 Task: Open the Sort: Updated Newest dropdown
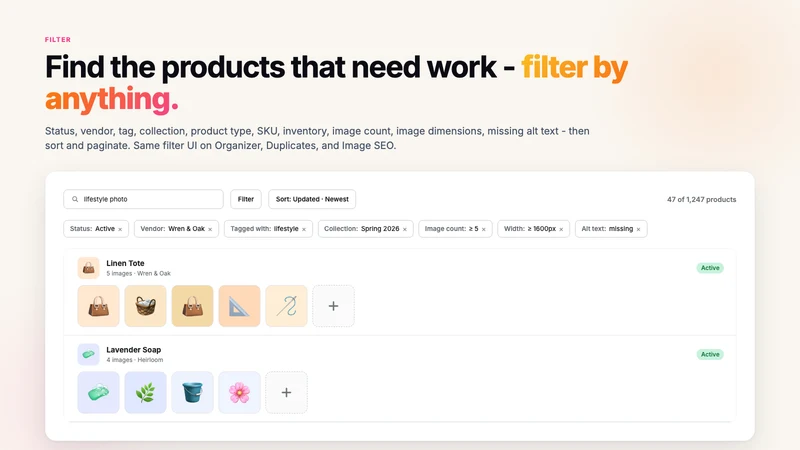[x=312, y=199]
